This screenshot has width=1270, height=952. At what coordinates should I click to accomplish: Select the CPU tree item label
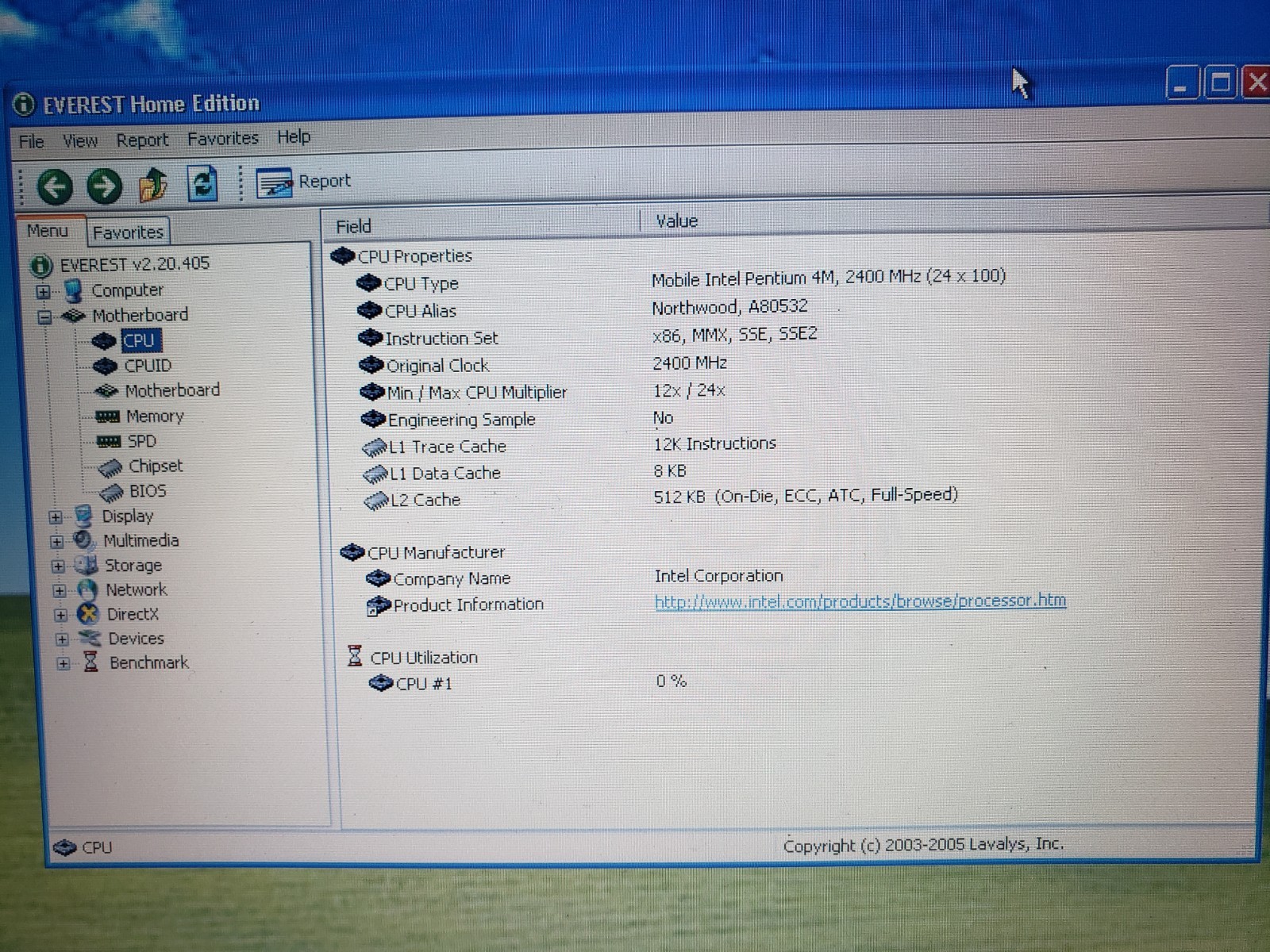[x=140, y=341]
